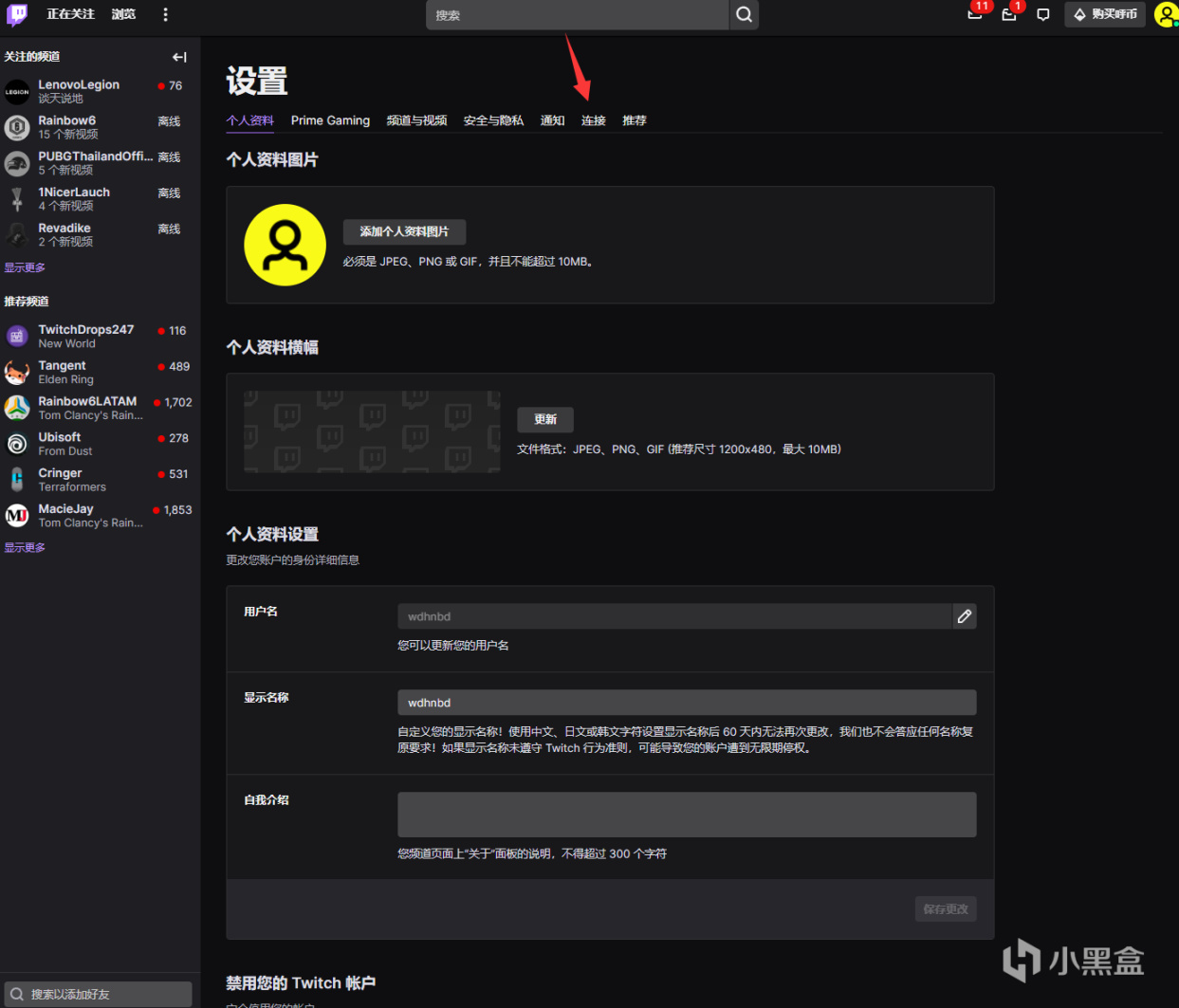
Task: Click the large yellow profile picture
Action: (x=286, y=245)
